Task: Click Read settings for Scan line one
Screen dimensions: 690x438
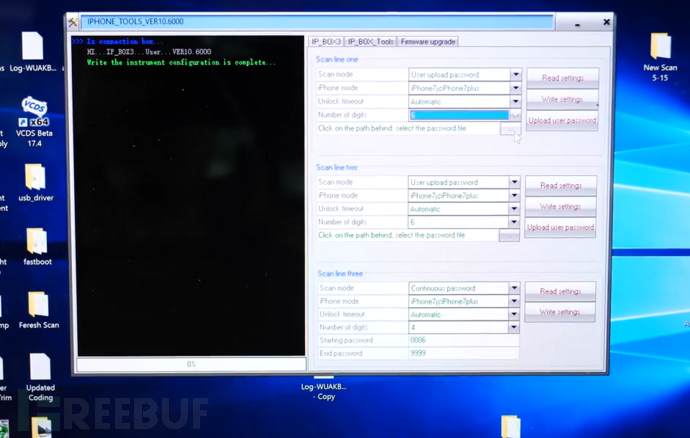Action: click(562, 78)
